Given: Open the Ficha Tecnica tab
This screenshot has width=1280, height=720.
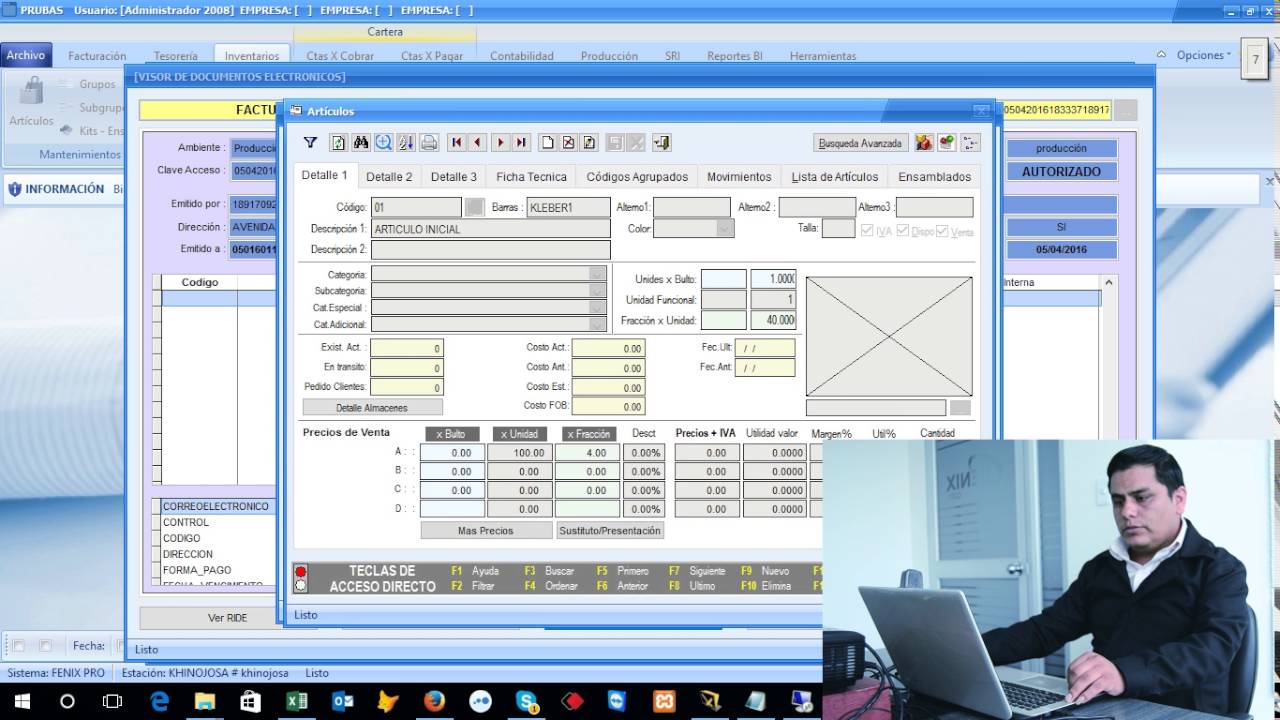Looking at the screenshot, I should click(x=531, y=177).
